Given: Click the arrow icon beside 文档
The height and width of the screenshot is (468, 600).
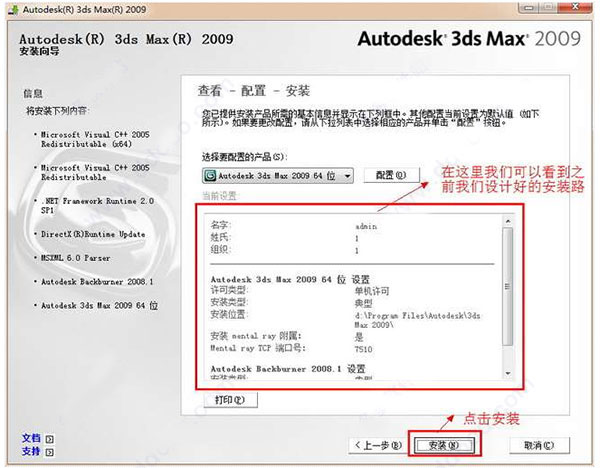Looking at the screenshot, I should click(50, 439).
